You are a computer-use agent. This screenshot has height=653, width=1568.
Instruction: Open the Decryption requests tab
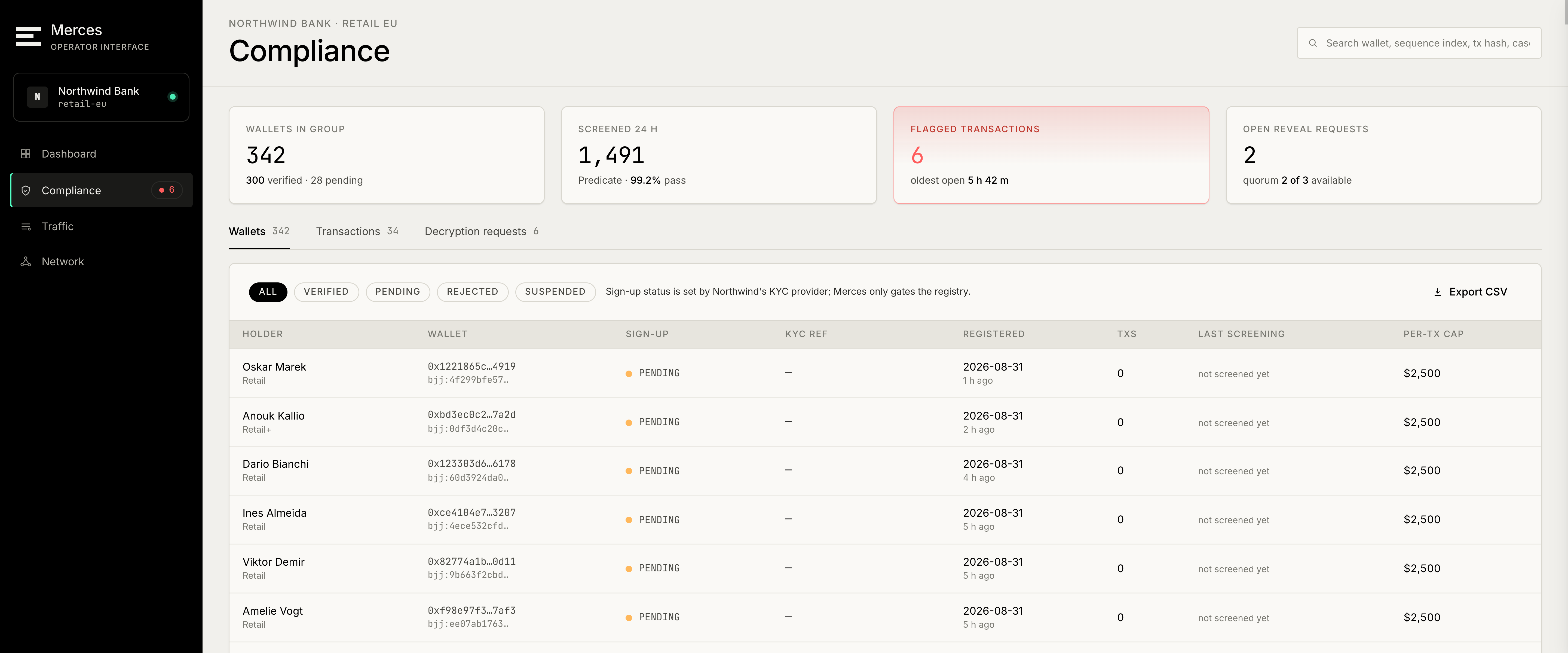[482, 231]
